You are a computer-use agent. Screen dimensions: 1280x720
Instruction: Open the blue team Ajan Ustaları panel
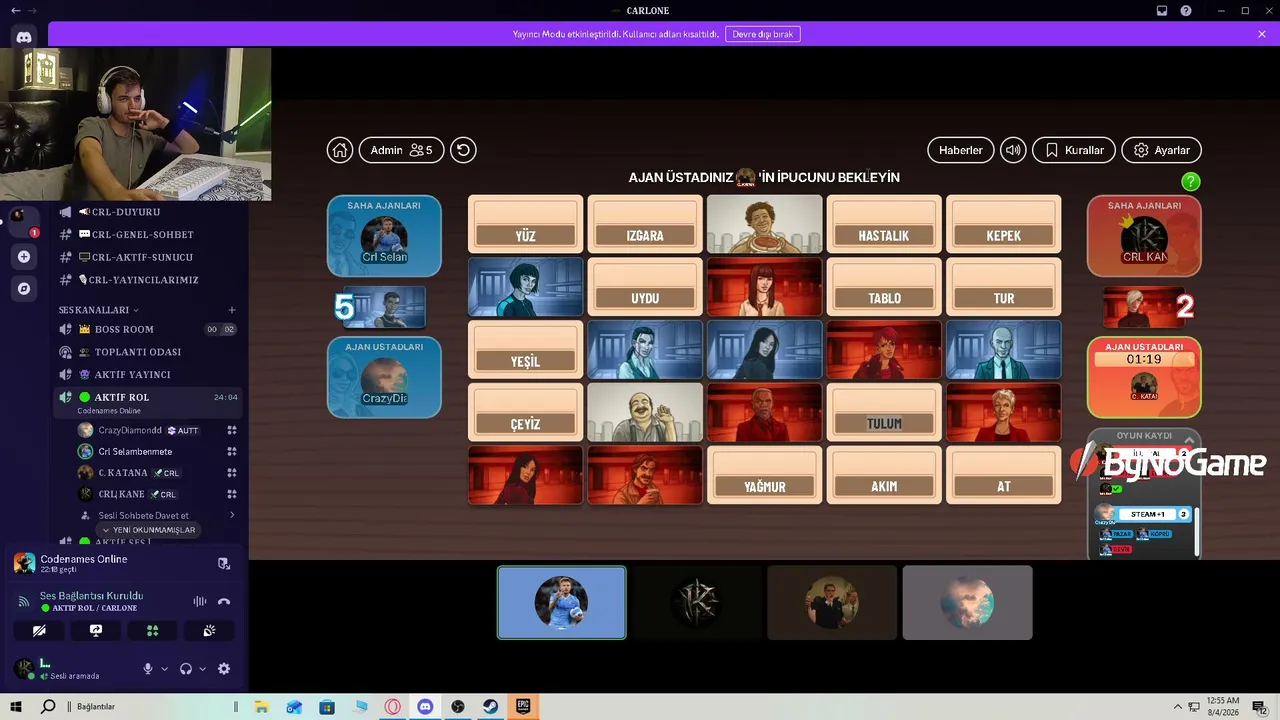384,377
